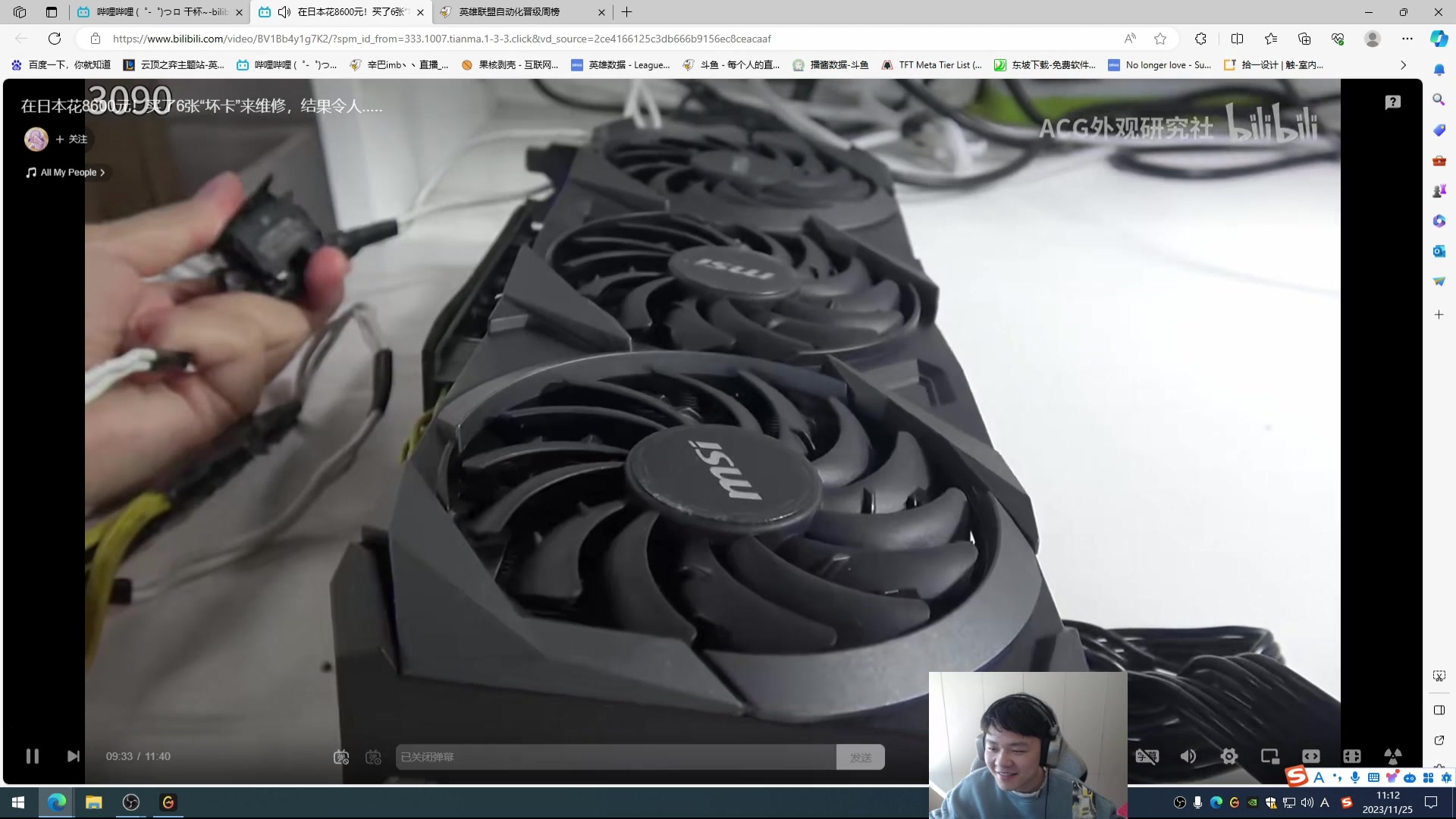The image size is (1456, 819).
Task: Enter web fullscreen mode
Action: pos(1351,756)
